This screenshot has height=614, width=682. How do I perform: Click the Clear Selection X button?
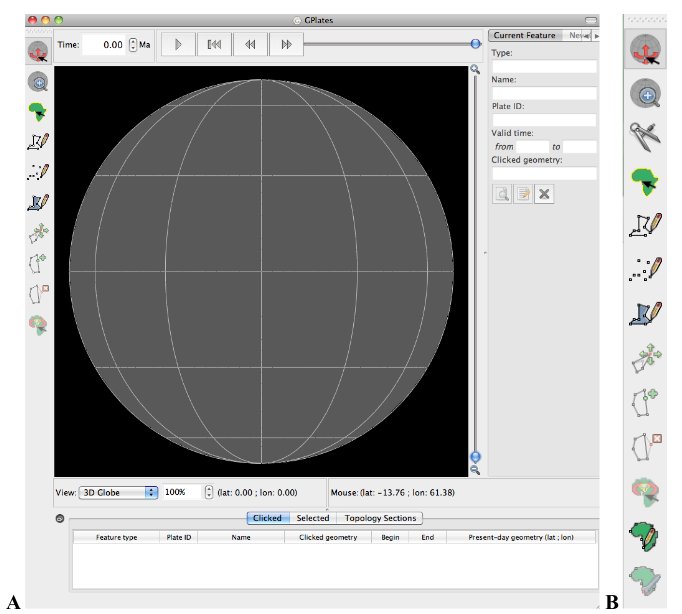coord(544,194)
